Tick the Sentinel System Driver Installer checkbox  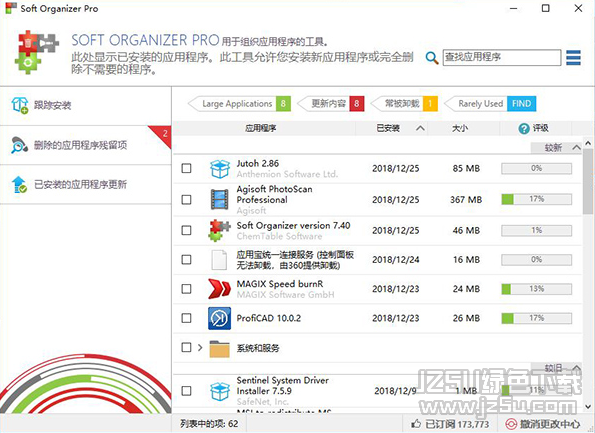(186, 391)
